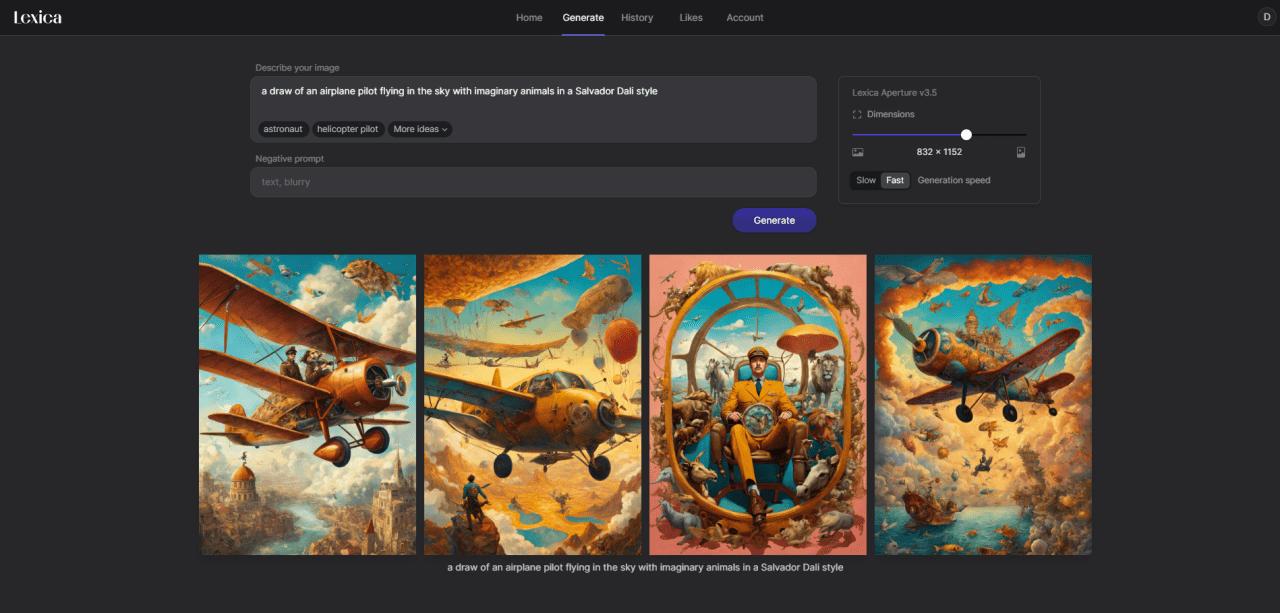Open the History tab
Image resolution: width=1280 pixels, height=613 pixels.
coord(637,18)
